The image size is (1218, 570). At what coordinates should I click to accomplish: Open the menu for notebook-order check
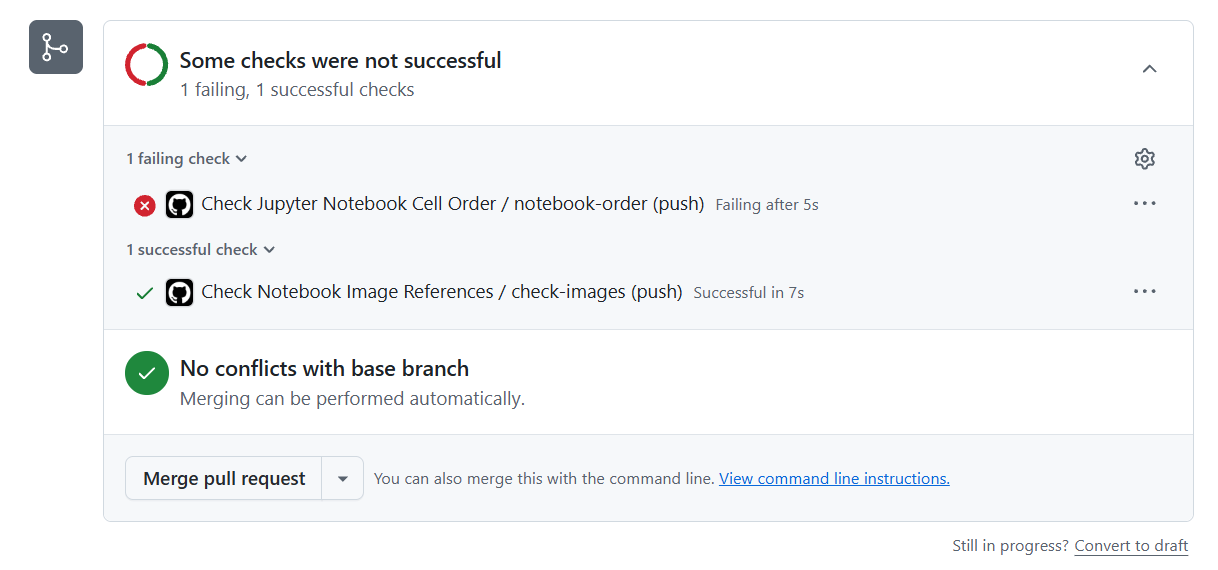[x=1145, y=204]
